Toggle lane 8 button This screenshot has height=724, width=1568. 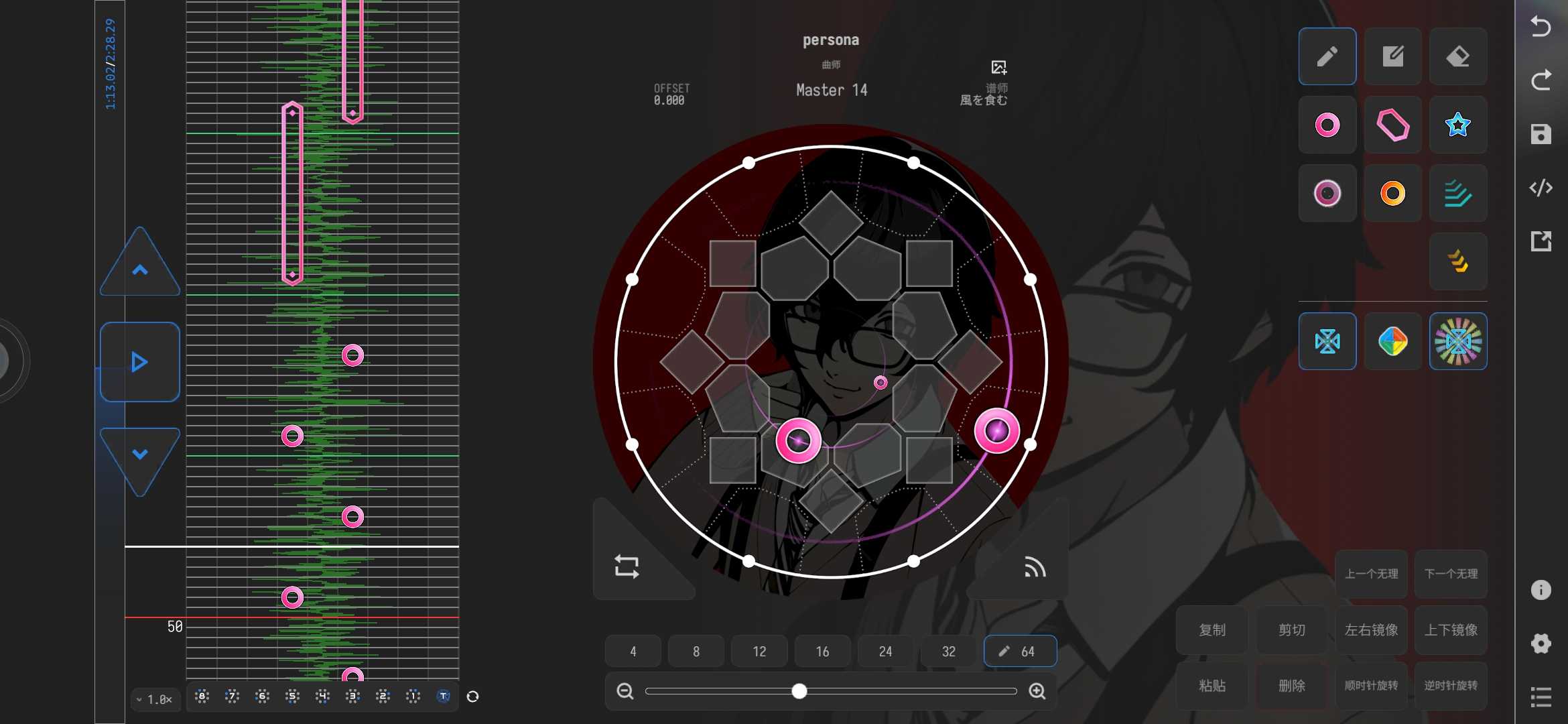pyautogui.click(x=202, y=697)
